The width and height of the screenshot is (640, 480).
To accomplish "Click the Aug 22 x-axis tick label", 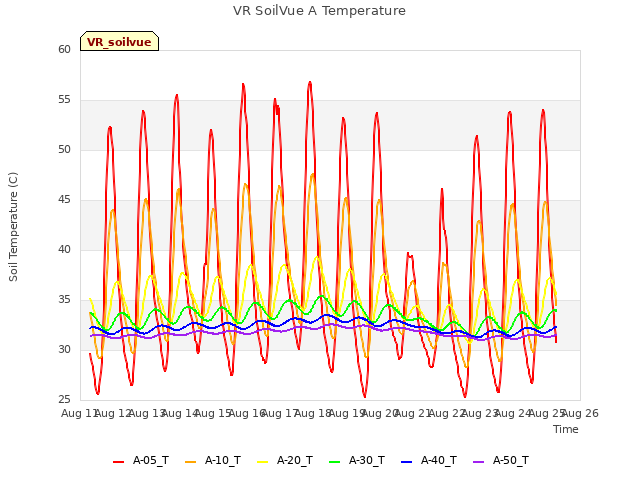I will pyautogui.click(x=447, y=413).
